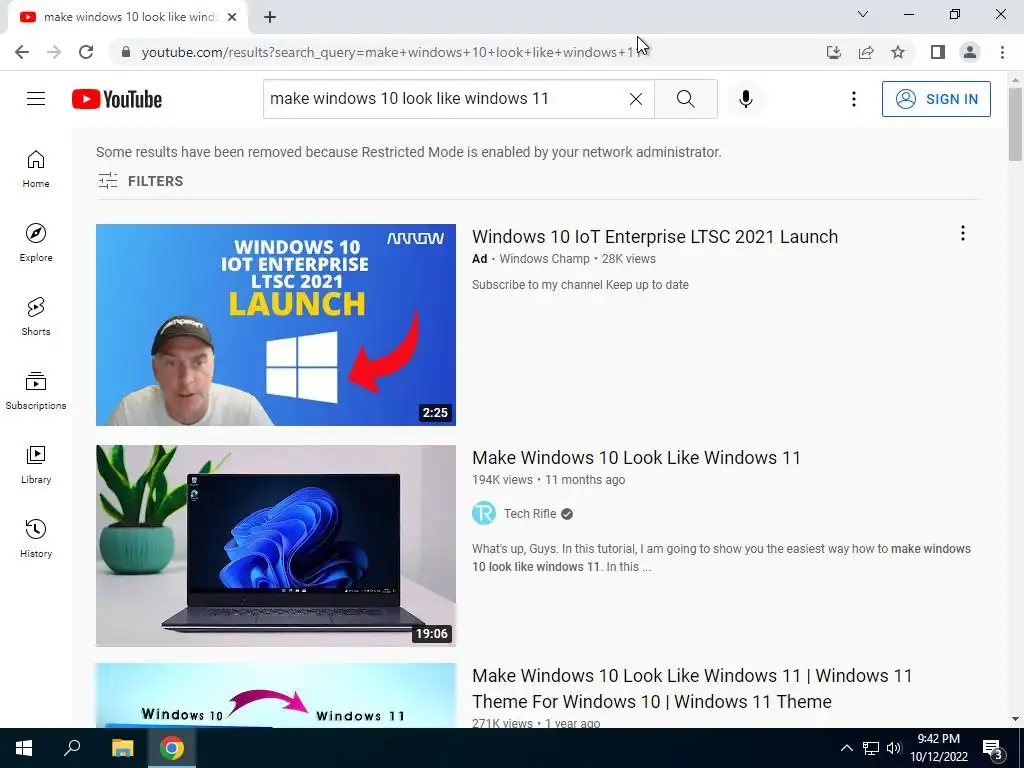This screenshot has width=1024, height=768.
Task: Open Chrome three-dot menu
Action: tap(1002, 52)
